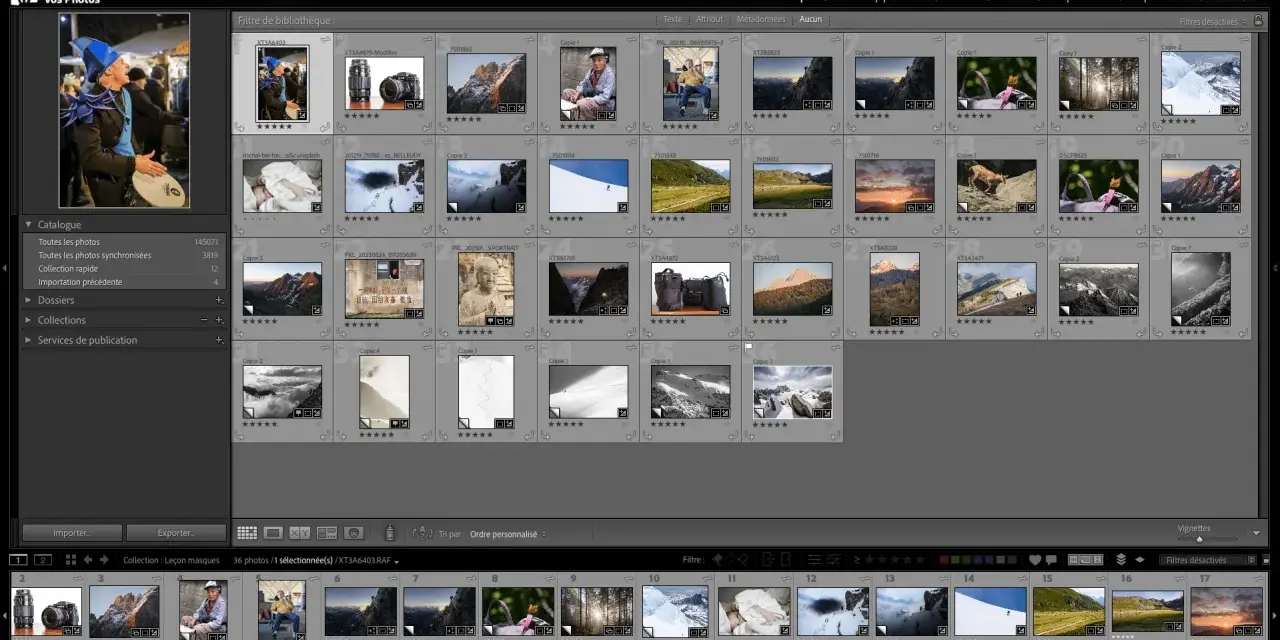Click the Importer... button

click(x=72, y=533)
